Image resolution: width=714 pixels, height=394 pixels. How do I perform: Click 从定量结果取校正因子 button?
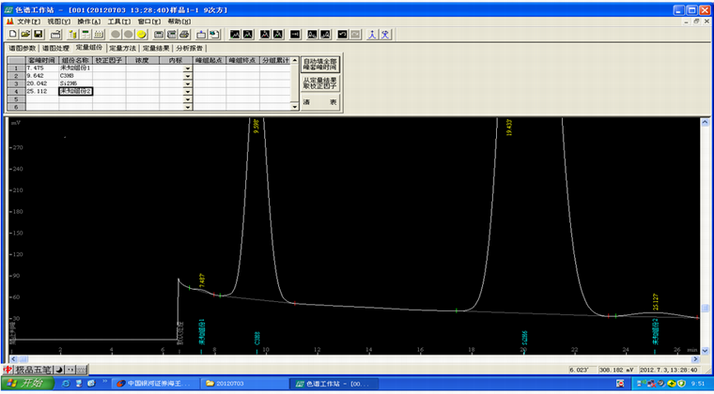coord(321,83)
